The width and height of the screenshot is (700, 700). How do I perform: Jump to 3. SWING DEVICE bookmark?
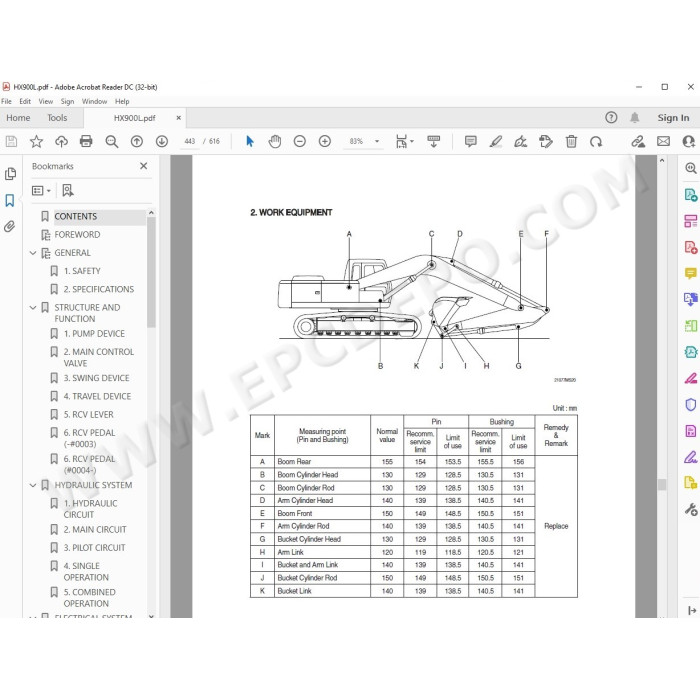click(x=96, y=378)
